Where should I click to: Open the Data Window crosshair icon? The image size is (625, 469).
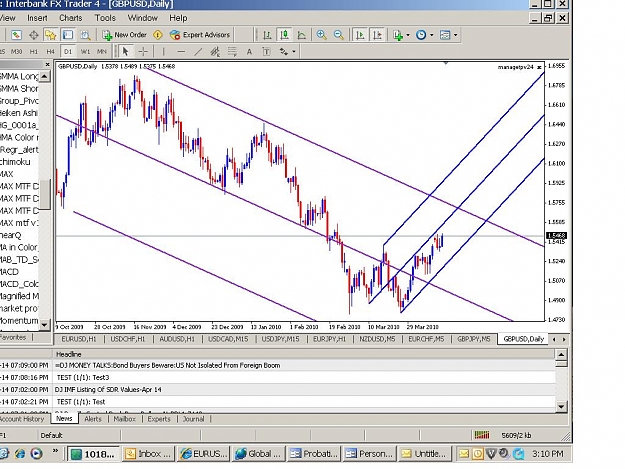click(x=33, y=35)
